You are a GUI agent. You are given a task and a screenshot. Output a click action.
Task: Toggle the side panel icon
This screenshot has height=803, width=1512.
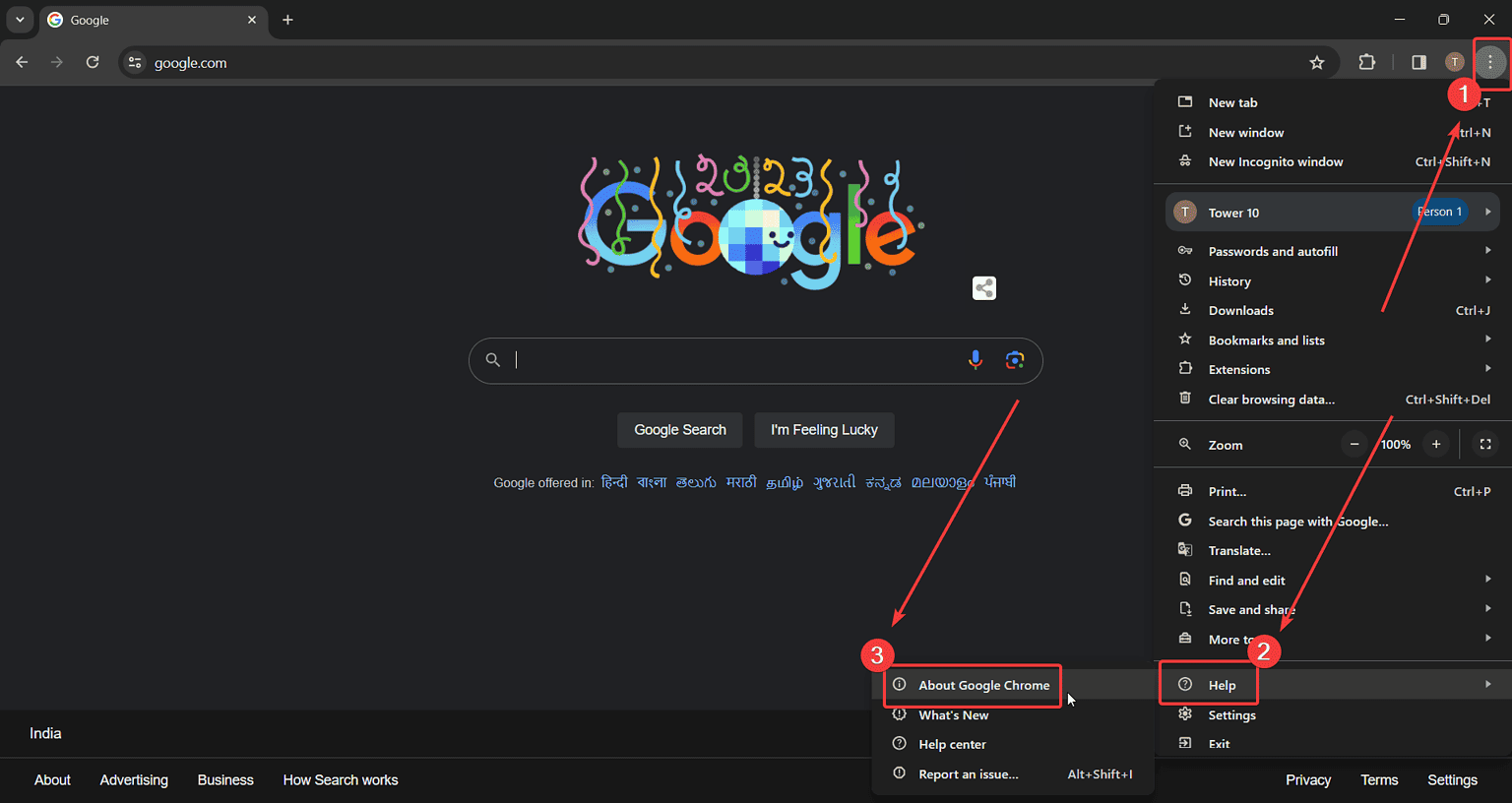pos(1418,62)
